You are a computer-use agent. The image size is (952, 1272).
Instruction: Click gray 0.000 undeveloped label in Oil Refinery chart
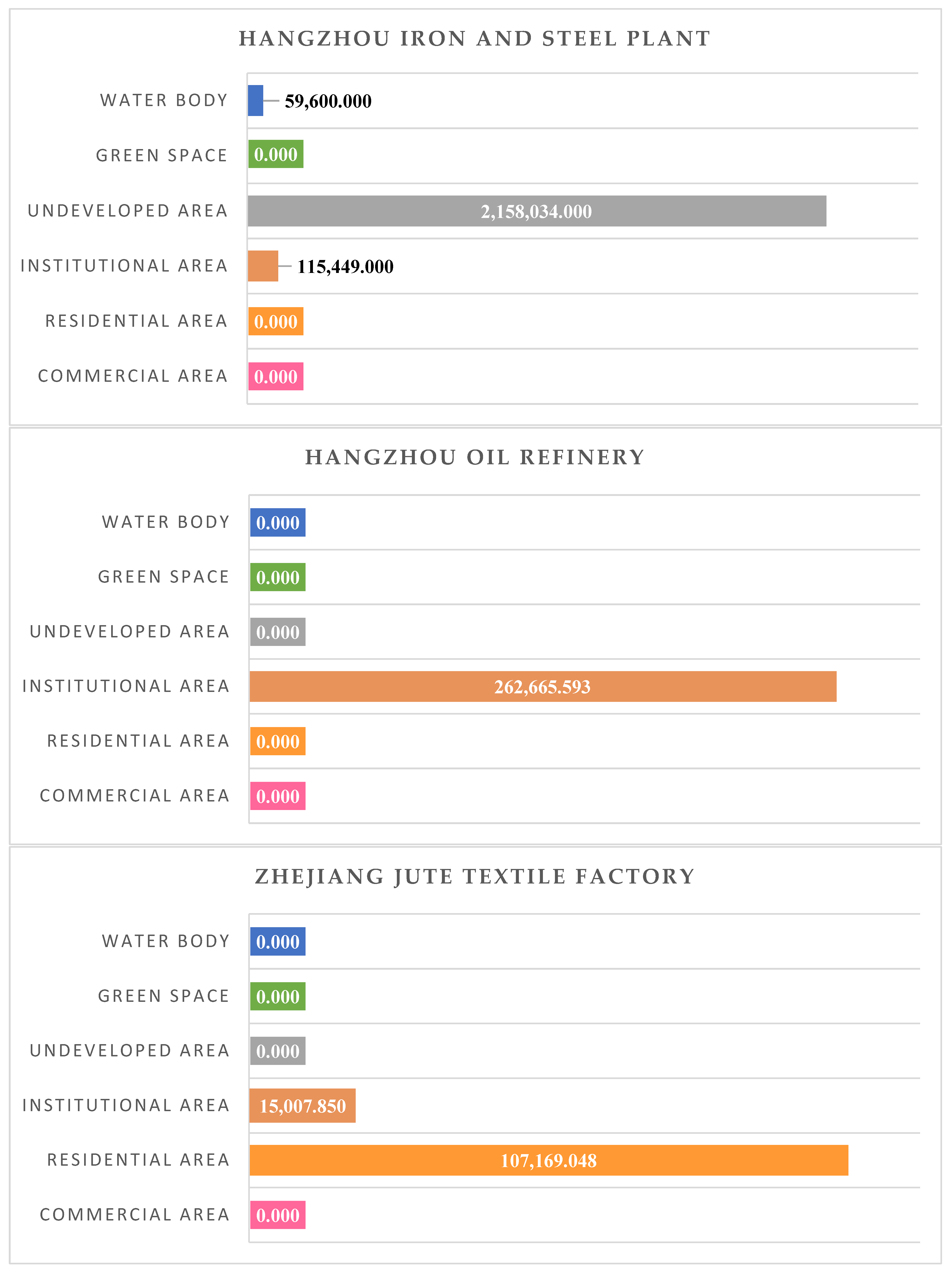pyautogui.click(x=277, y=632)
